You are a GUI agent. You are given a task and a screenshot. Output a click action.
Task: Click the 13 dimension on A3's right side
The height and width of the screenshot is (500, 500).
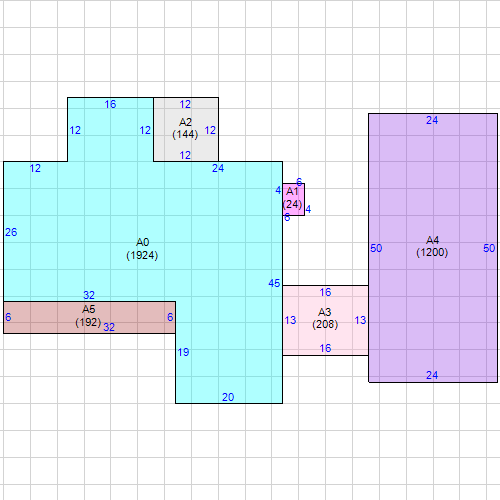360,320
